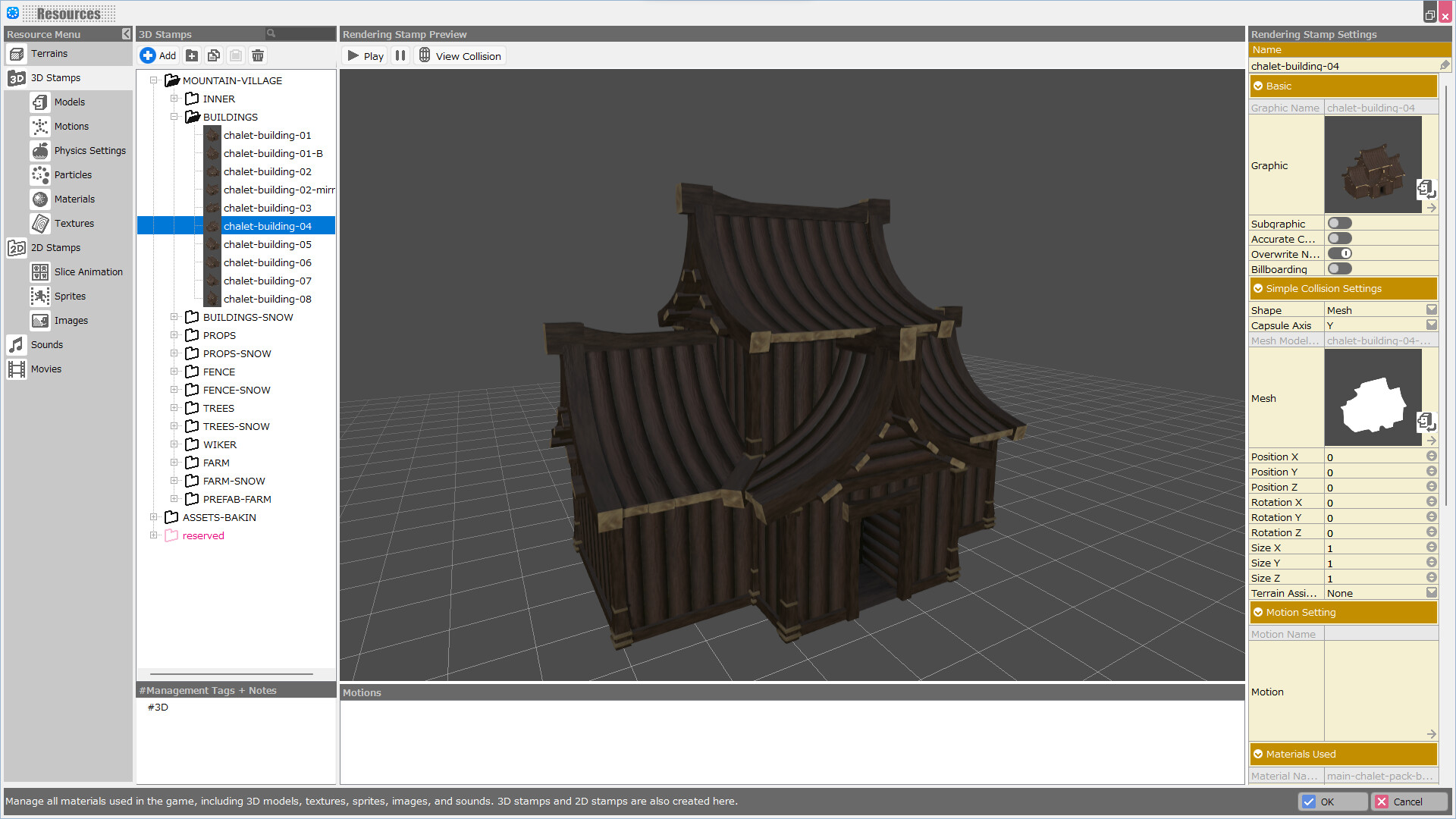The height and width of the screenshot is (819, 1456).
Task: Click the 3D Stamps search field
Action: [300, 33]
